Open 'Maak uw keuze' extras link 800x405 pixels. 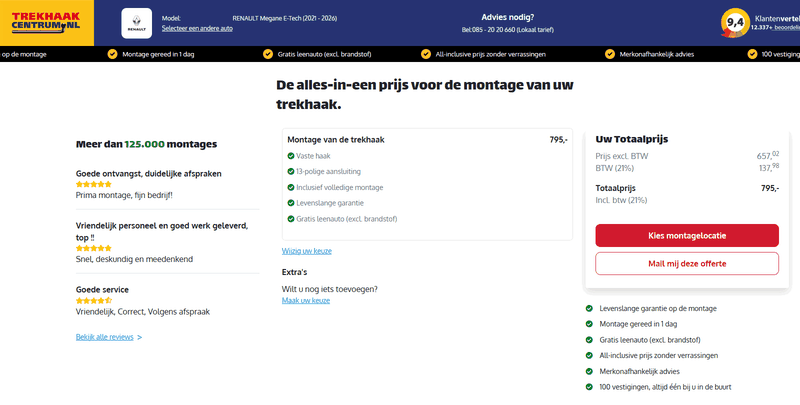point(306,300)
